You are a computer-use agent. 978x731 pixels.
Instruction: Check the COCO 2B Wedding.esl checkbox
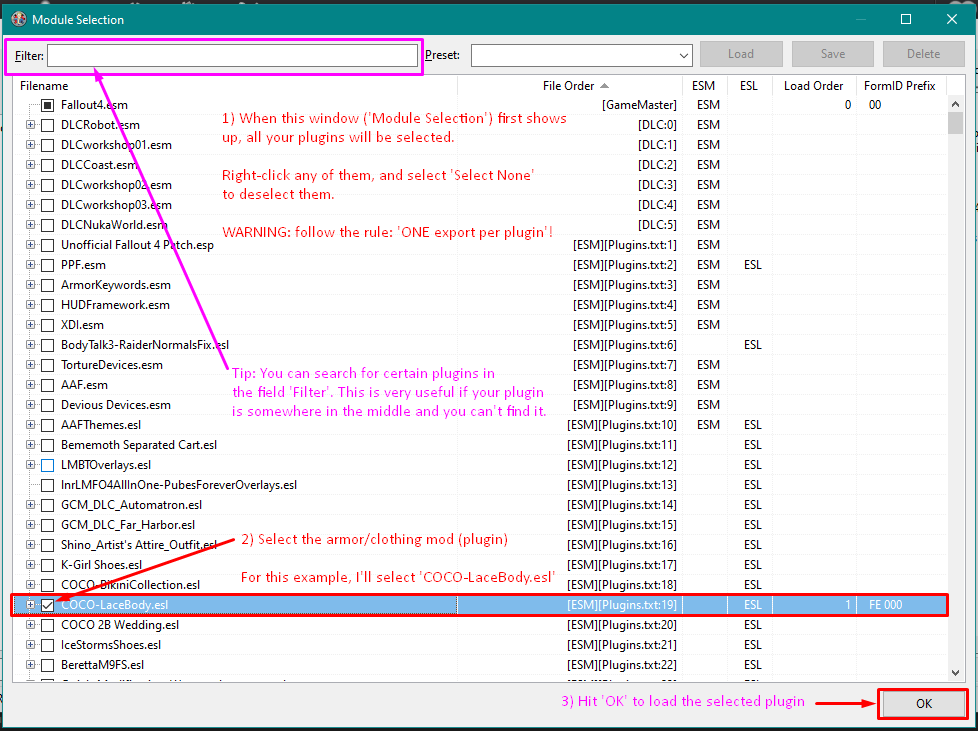(x=47, y=625)
